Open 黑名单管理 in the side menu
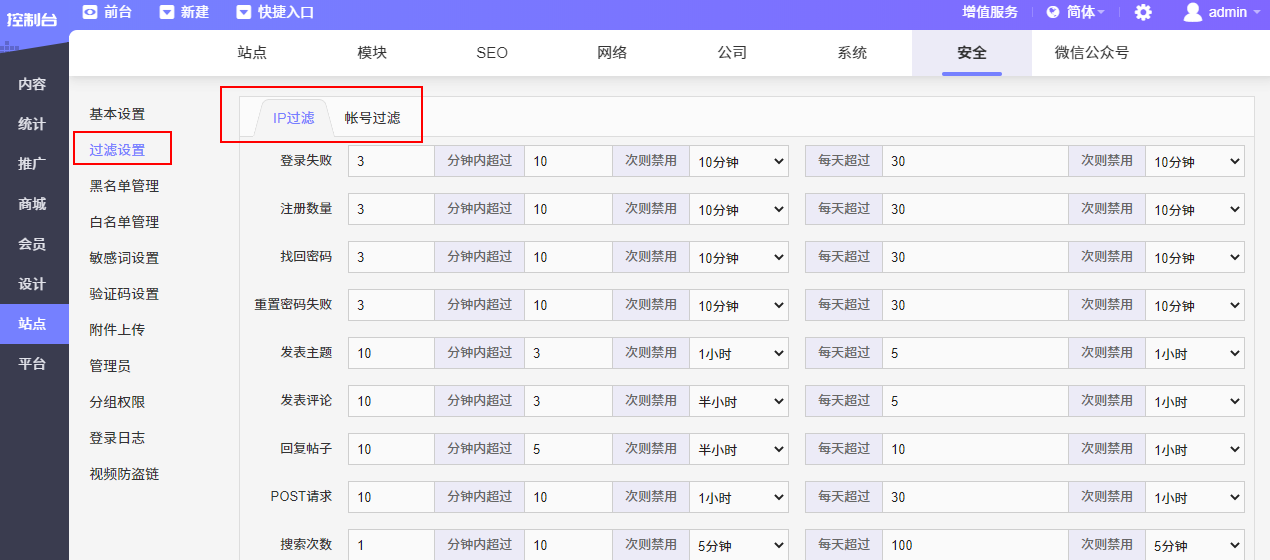1270x560 pixels. click(124, 186)
